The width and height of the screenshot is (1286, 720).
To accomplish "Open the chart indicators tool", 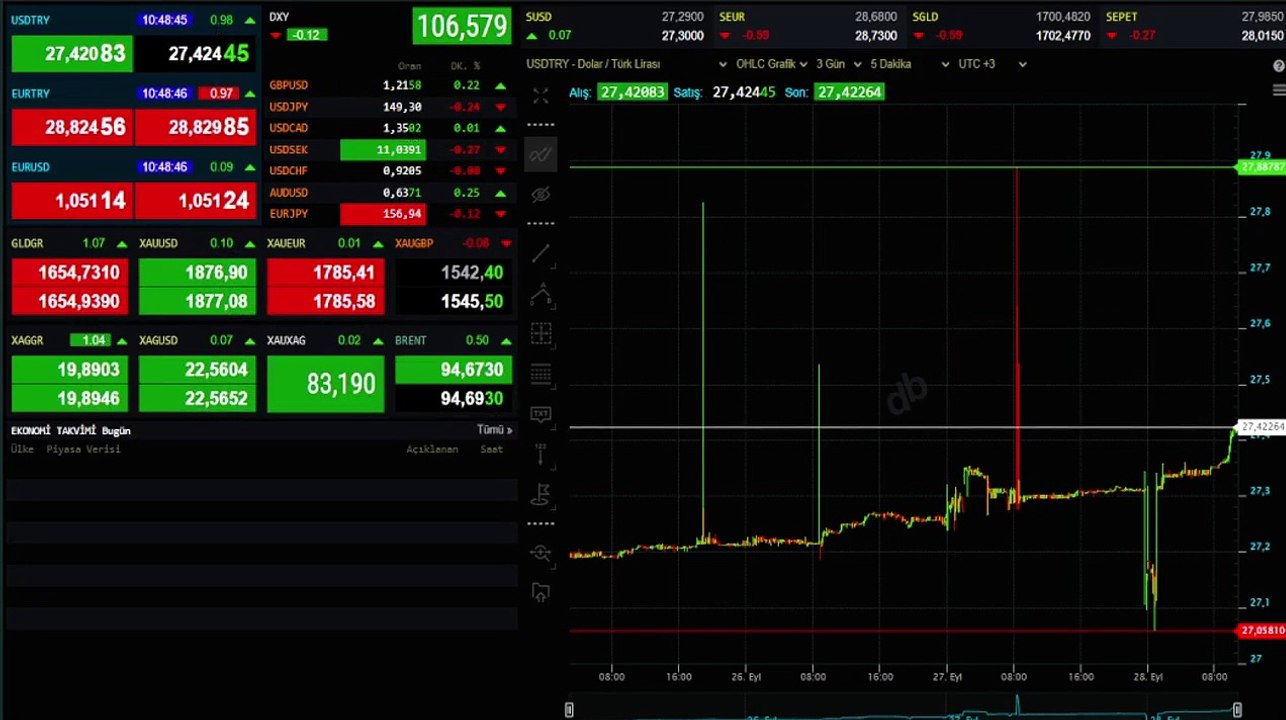I will pyautogui.click(x=541, y=154).
